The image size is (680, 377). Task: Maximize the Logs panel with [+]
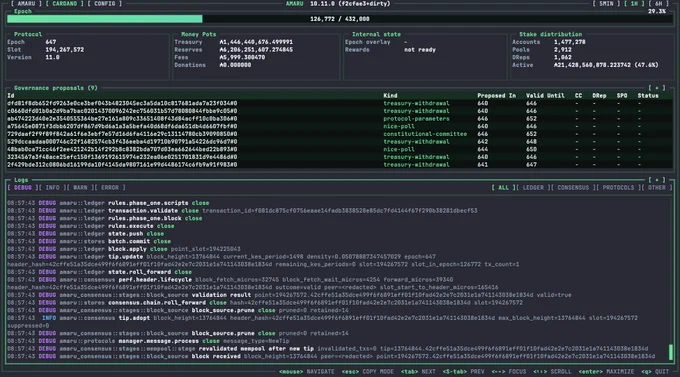pyautogui.click(x=657, y=180)
